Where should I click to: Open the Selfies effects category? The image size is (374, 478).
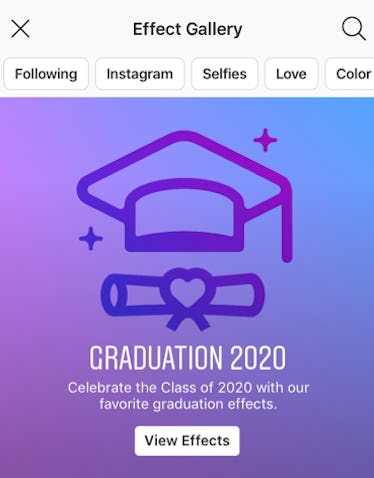click(x=225, y=74)
